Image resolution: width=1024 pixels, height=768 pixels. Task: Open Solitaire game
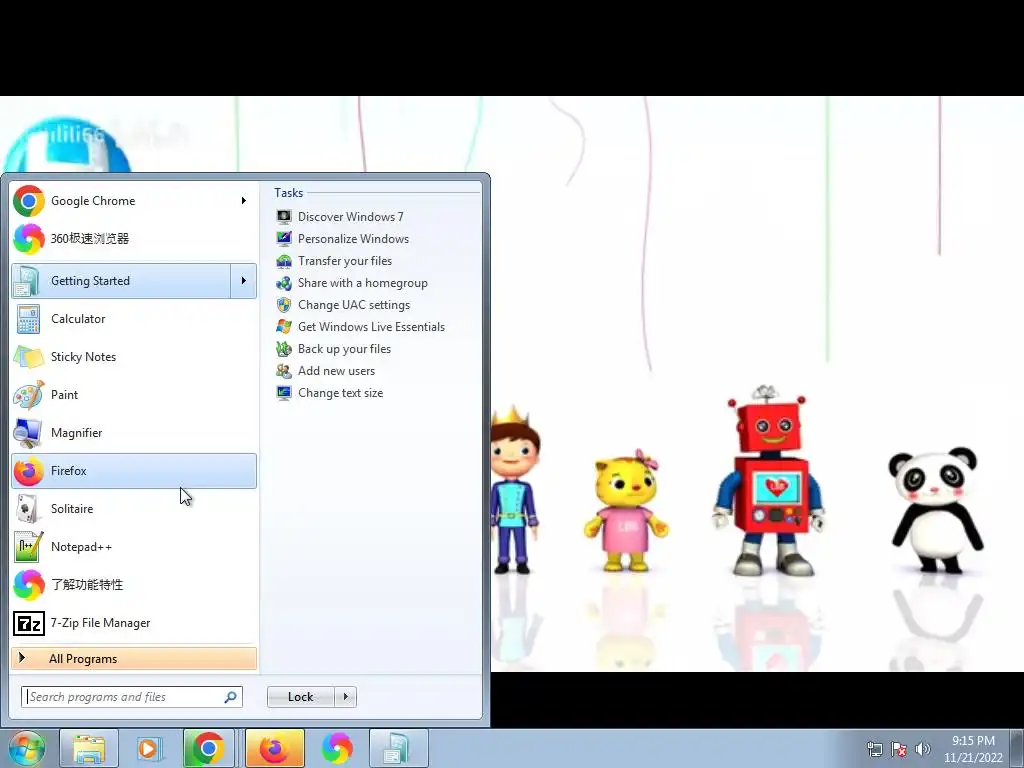pyautogui.click(x=134, y=509)
